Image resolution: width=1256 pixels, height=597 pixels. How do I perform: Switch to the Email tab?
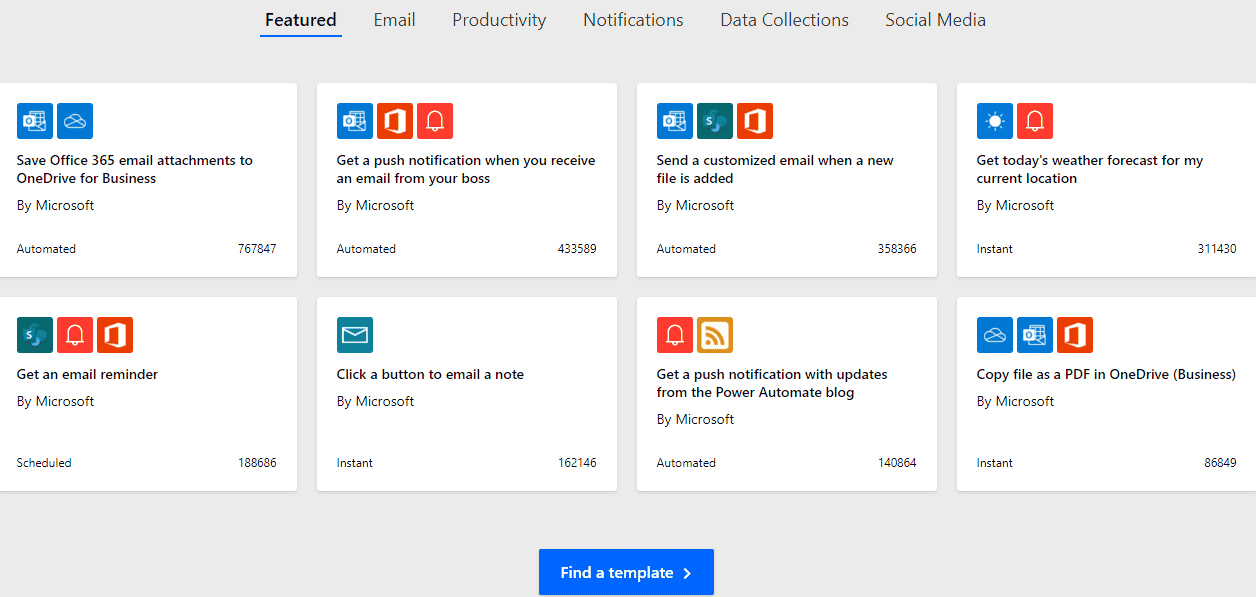(x=394, y=20)
